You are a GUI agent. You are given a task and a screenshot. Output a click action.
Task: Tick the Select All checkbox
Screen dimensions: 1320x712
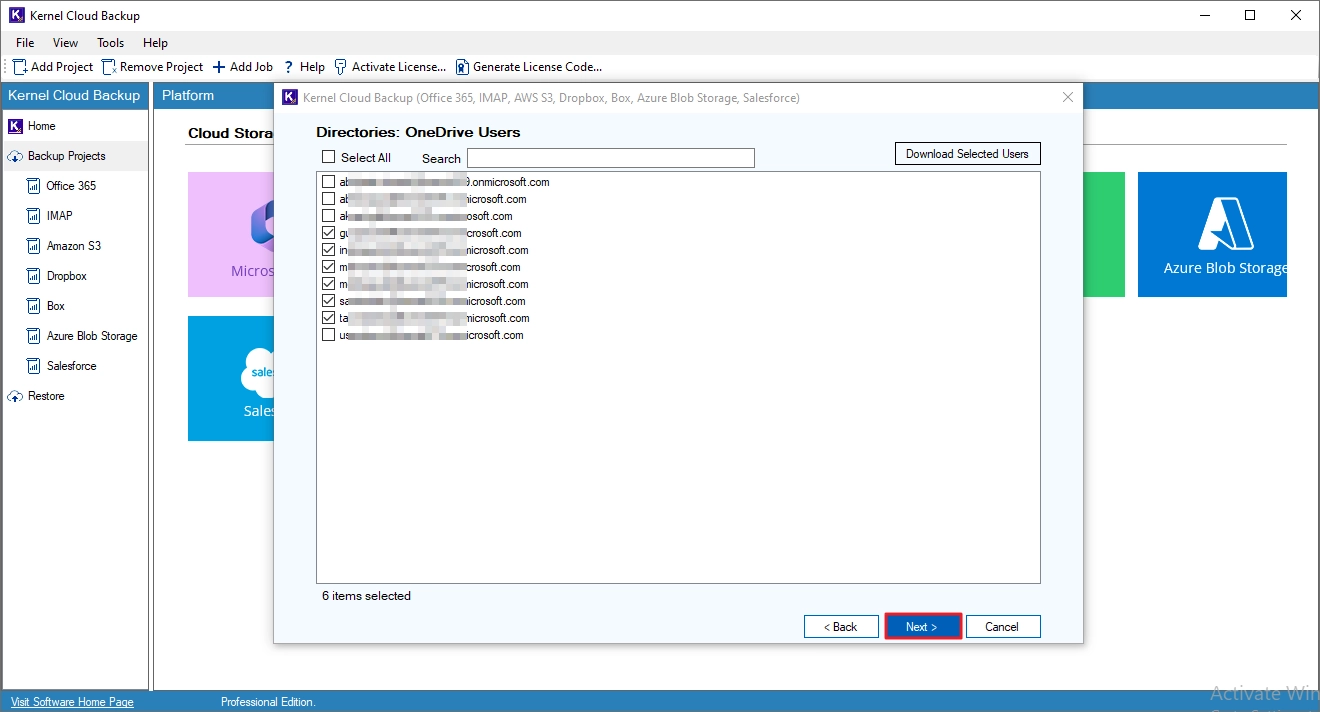point(328,157)
